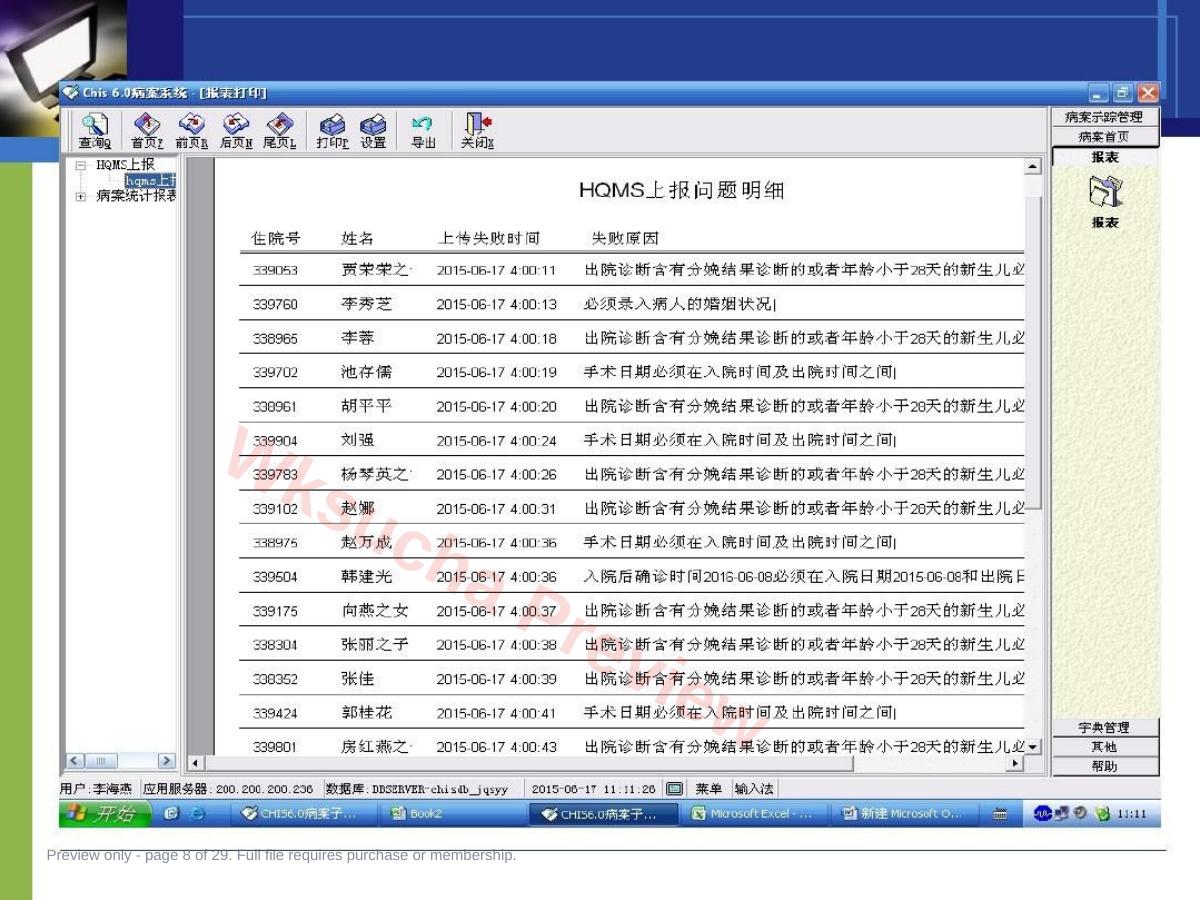Switch to Microsoft Excel taskbar window
The width and height of the screenshot is (1200, 900).
click(757, 814)
